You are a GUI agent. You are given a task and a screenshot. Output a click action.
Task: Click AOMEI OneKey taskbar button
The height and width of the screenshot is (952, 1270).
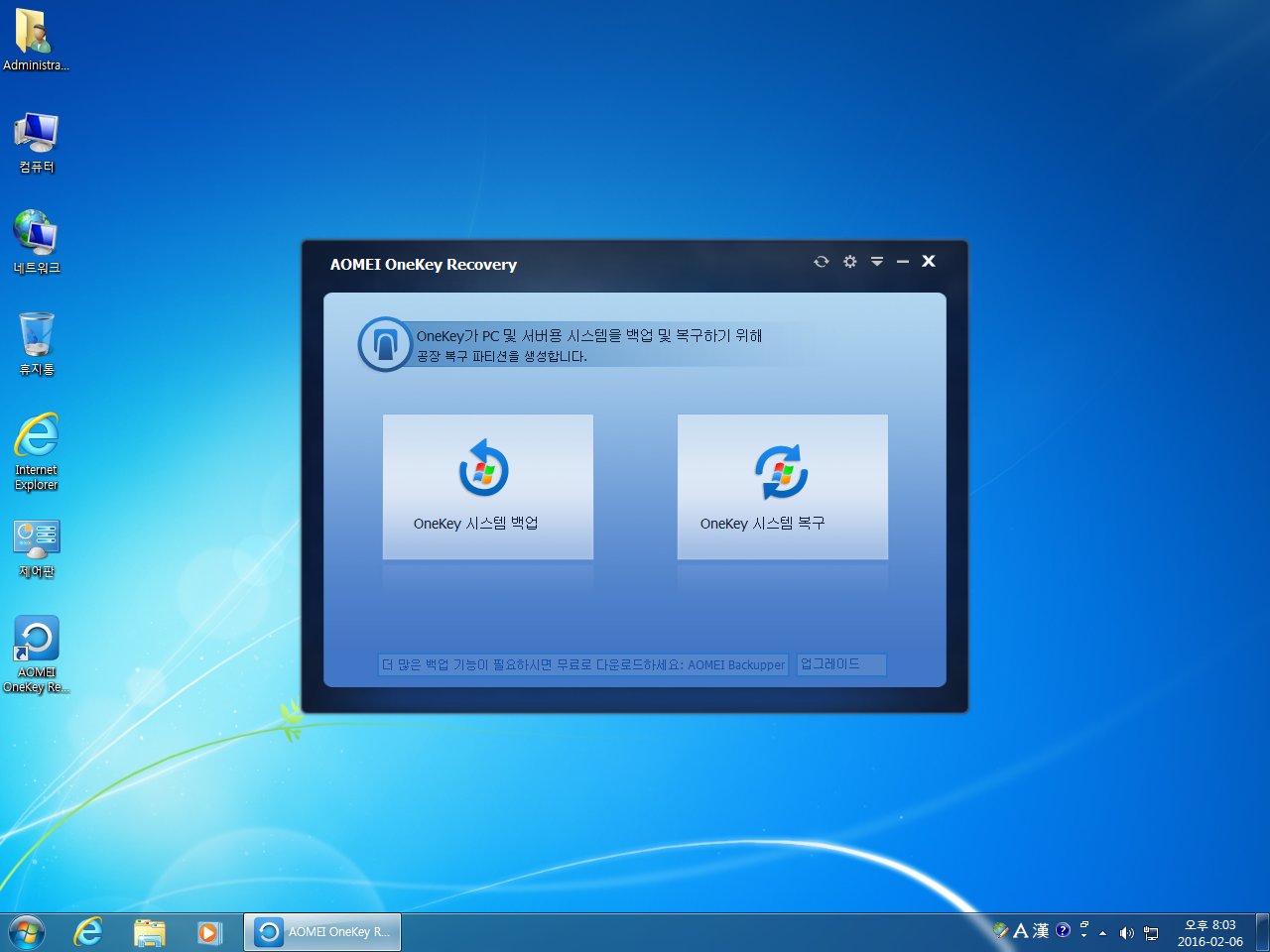tap(322, 932)
